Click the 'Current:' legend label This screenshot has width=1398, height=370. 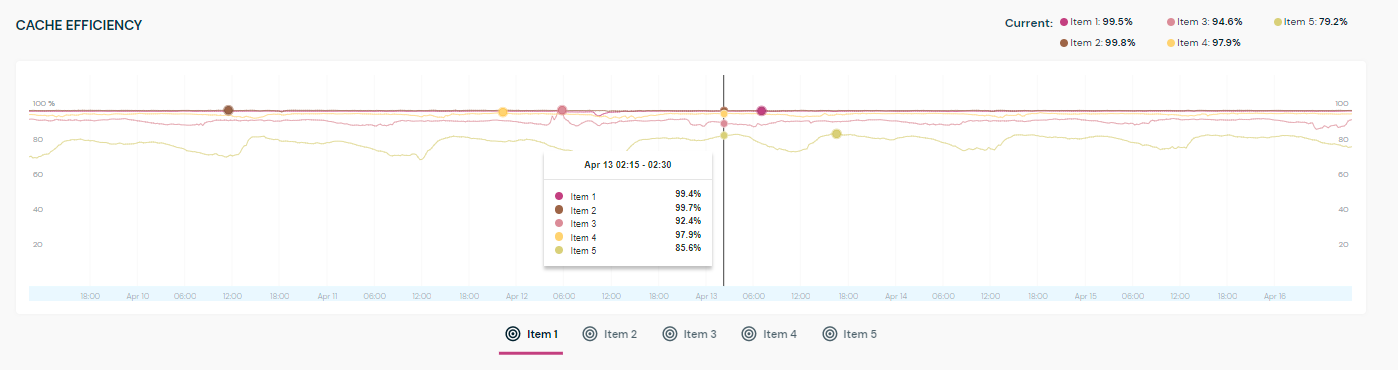[1029, 22]
